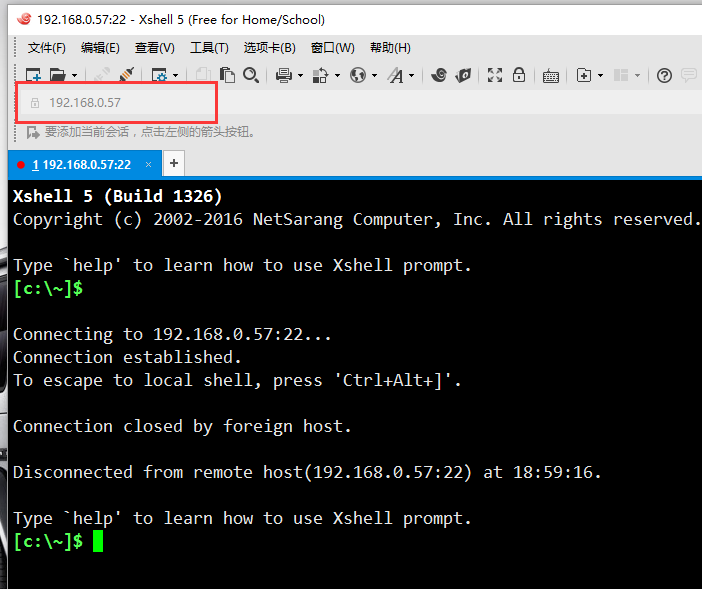Expand the Encoding globe dropdown arrow
The width and height of the screenshot is (702, 589).
coord(375,76)
